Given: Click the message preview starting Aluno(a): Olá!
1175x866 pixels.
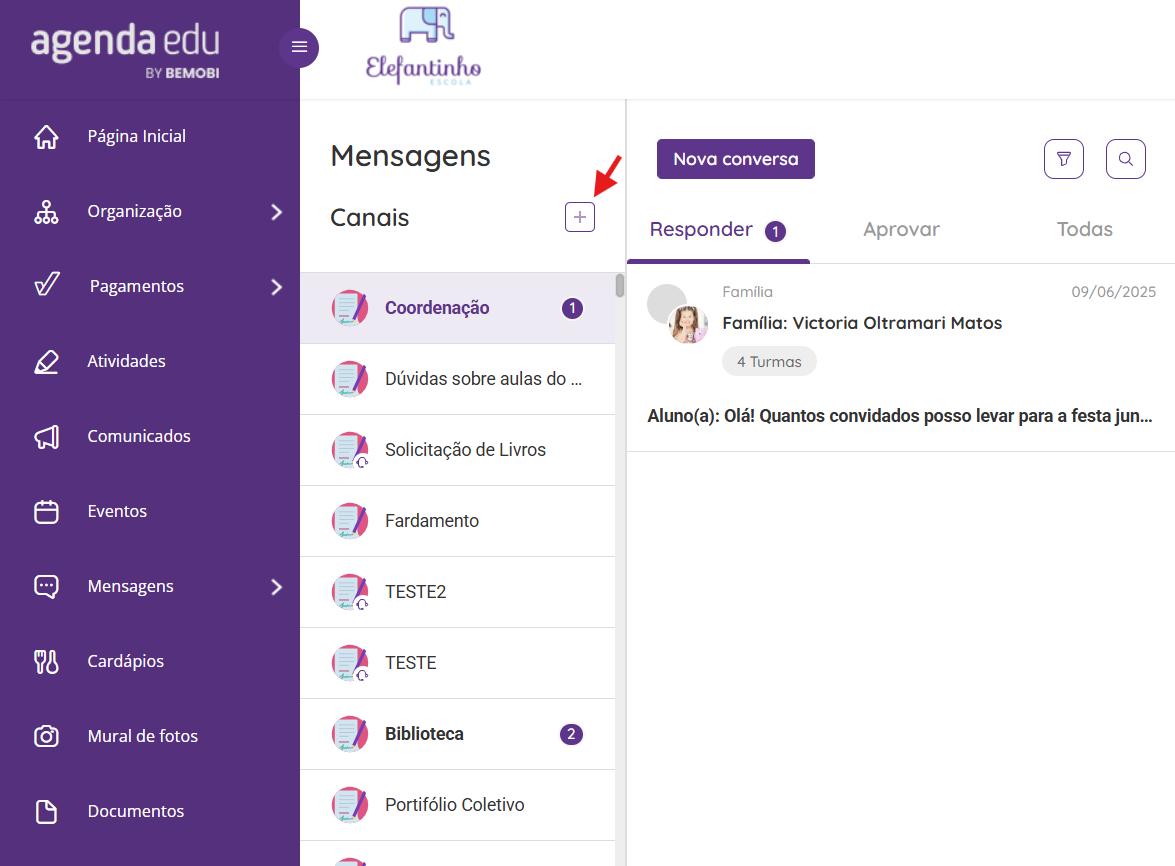Looking at the screenshot, I should pos(900,416).
